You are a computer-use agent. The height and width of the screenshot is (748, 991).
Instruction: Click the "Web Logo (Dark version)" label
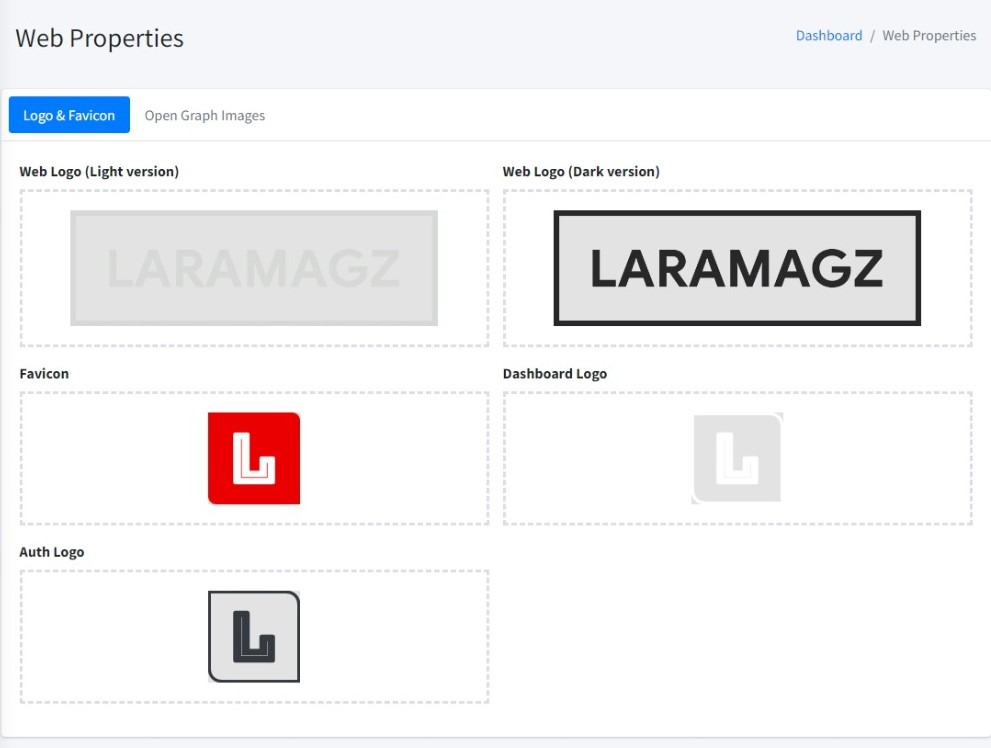(581, 171)
